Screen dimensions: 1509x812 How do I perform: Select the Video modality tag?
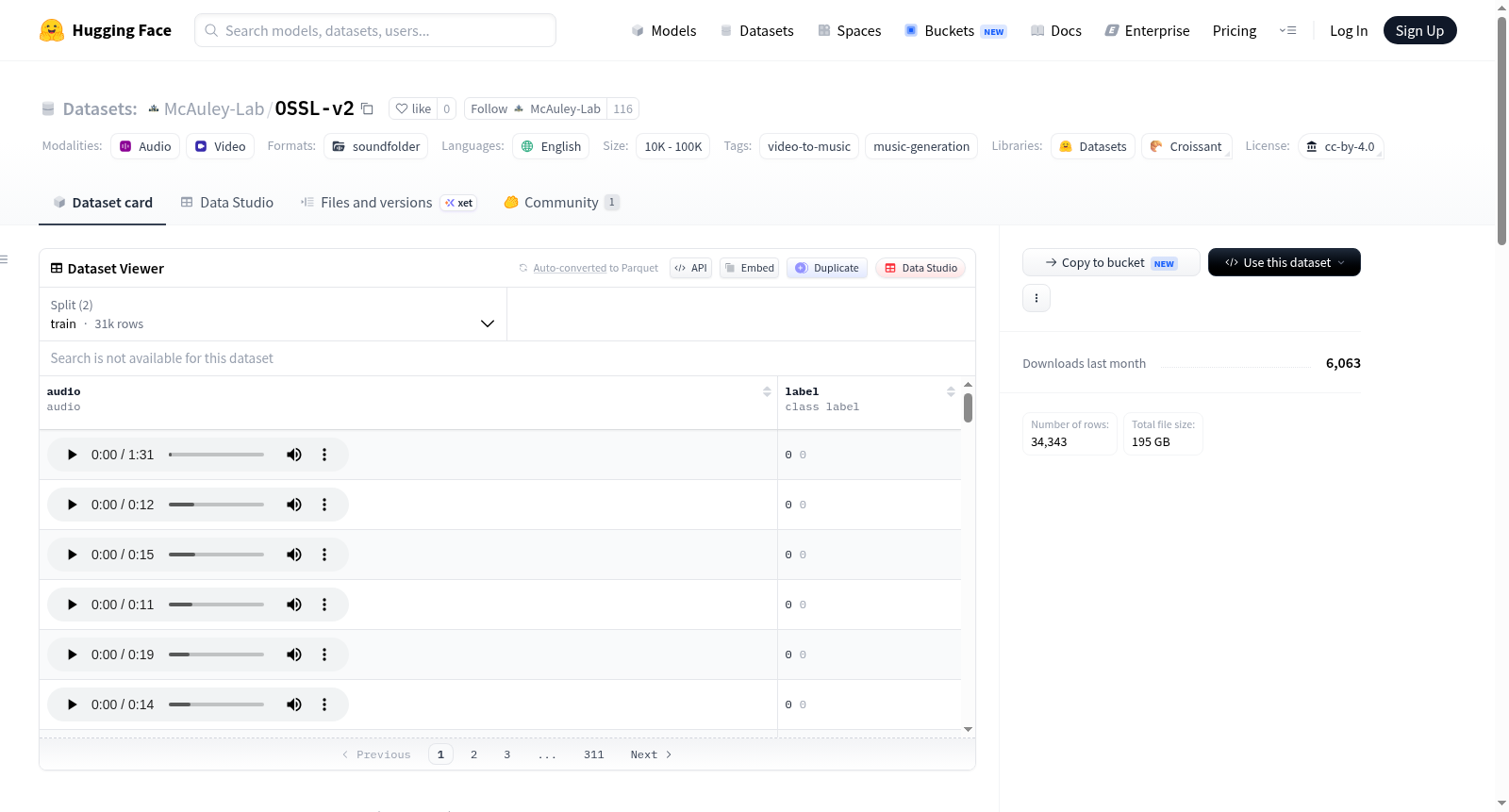coord(220,146)
